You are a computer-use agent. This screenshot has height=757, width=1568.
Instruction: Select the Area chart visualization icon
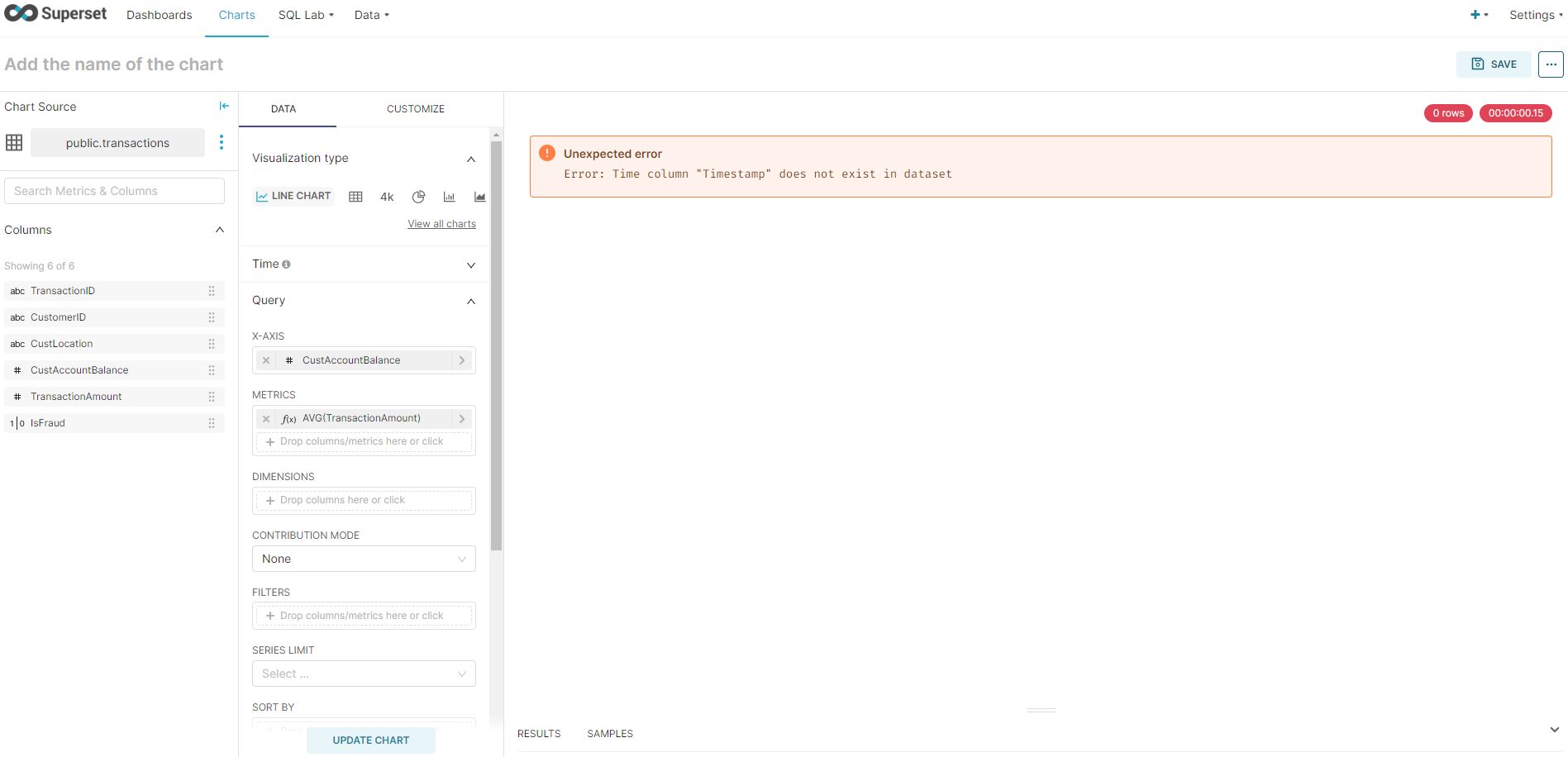(479, 197)
